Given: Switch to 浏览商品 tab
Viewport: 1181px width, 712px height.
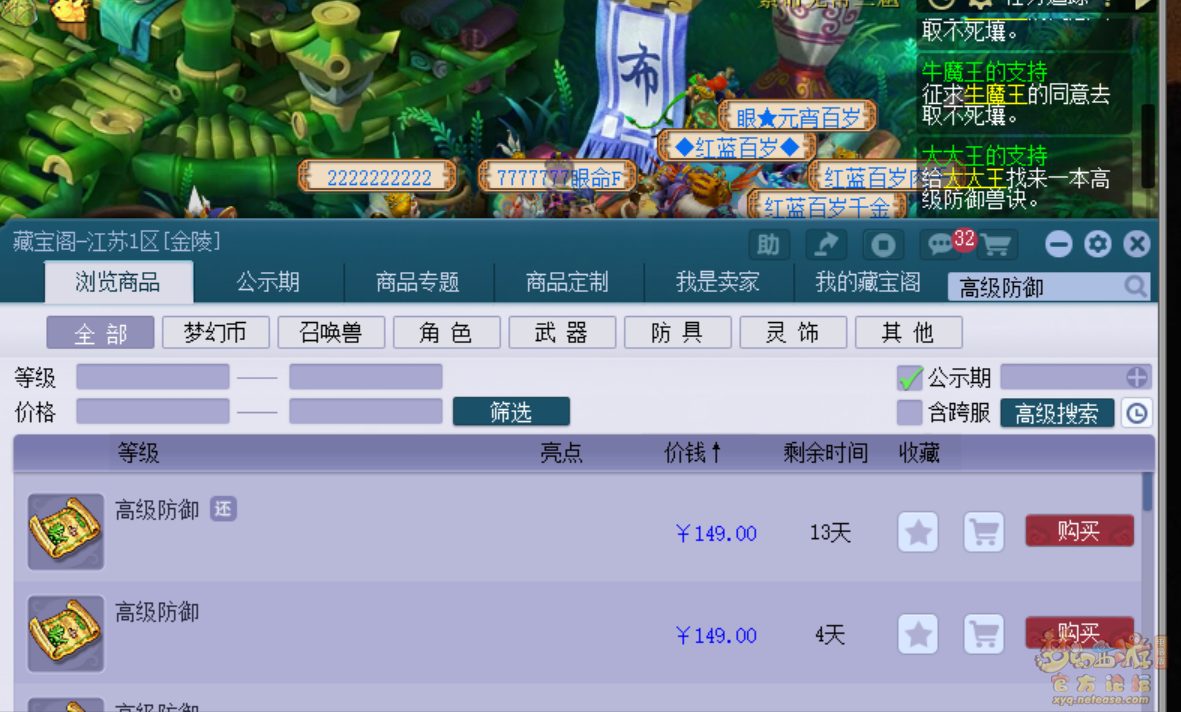Looking at the screenshot, I should [x=118, y=282].
